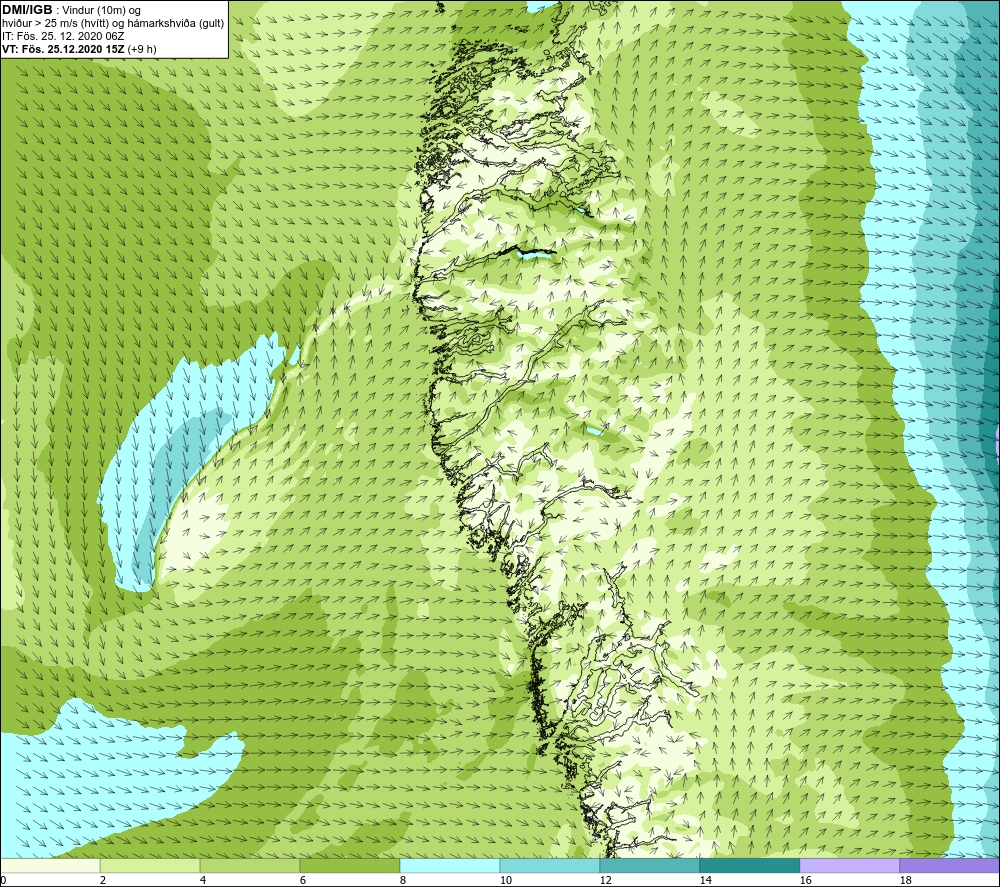Image resolution: width=1000 pixels, height=887 pixels.
Task: Click the scale label '18'
Action: pyautogui.click(x=906, y=881)
